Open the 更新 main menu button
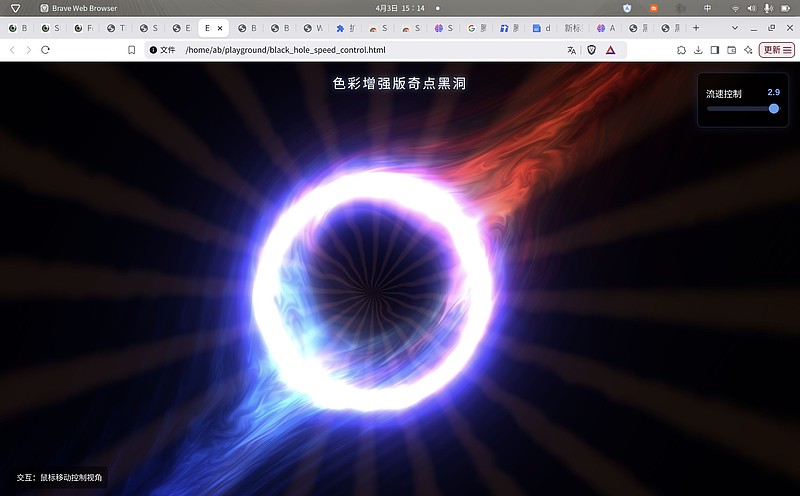 click(777, 50)
